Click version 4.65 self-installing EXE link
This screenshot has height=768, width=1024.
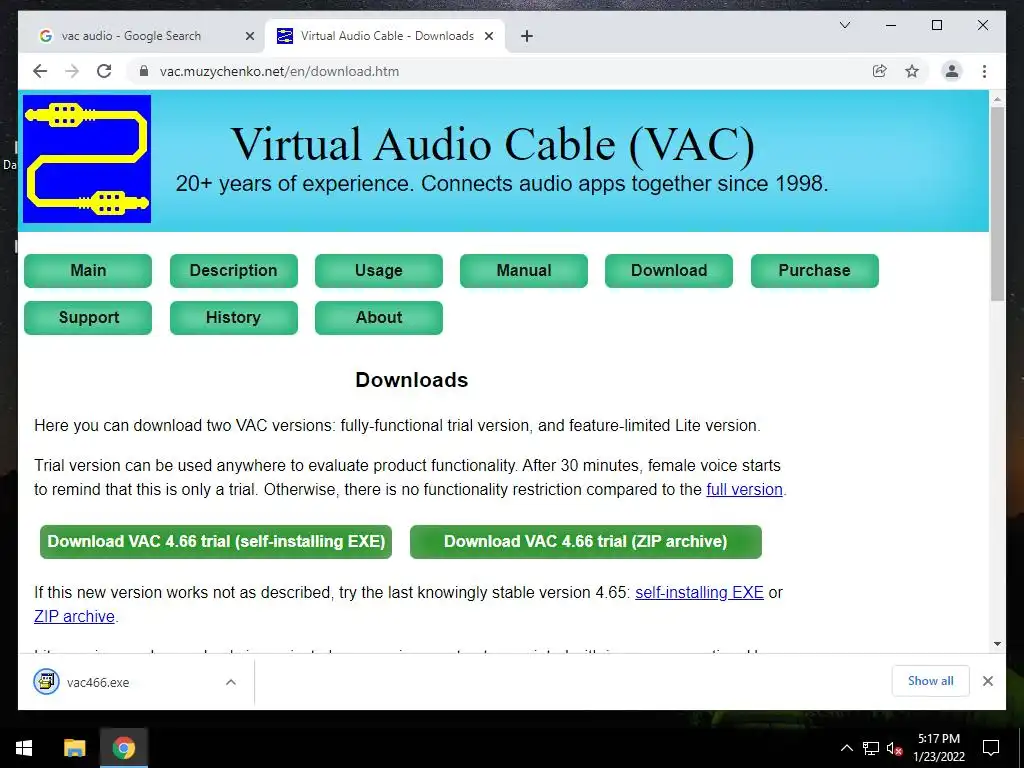point(699,592)
